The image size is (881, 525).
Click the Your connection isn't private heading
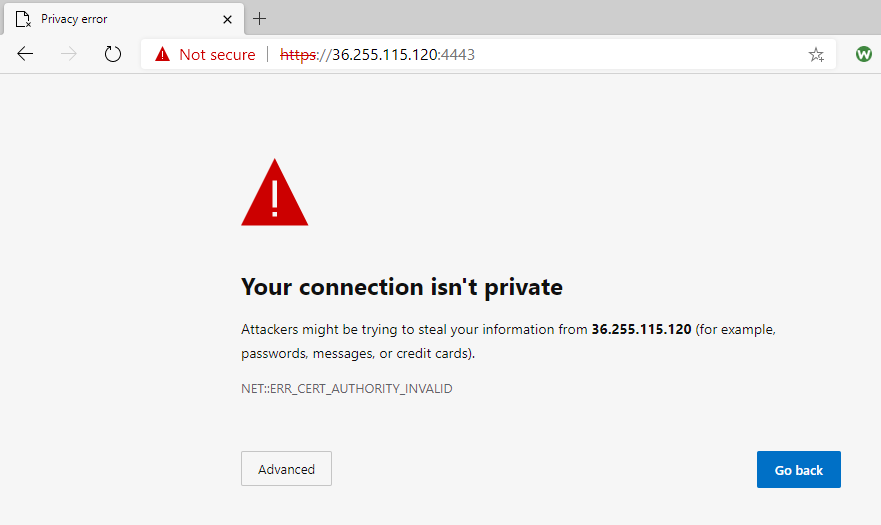pyautogui.click(x=402, y=287)
